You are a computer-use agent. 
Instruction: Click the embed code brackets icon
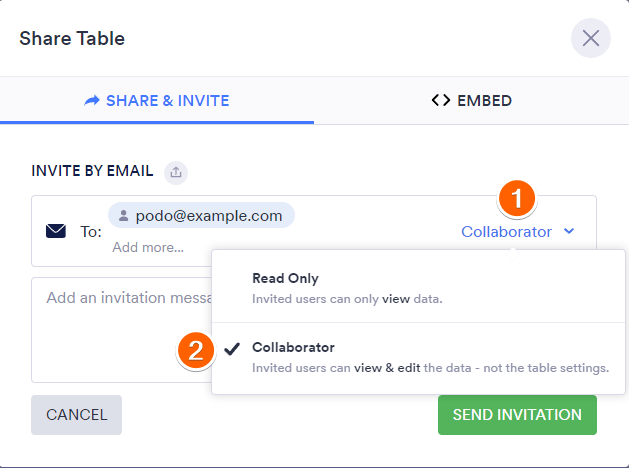(x=440, y=101)
